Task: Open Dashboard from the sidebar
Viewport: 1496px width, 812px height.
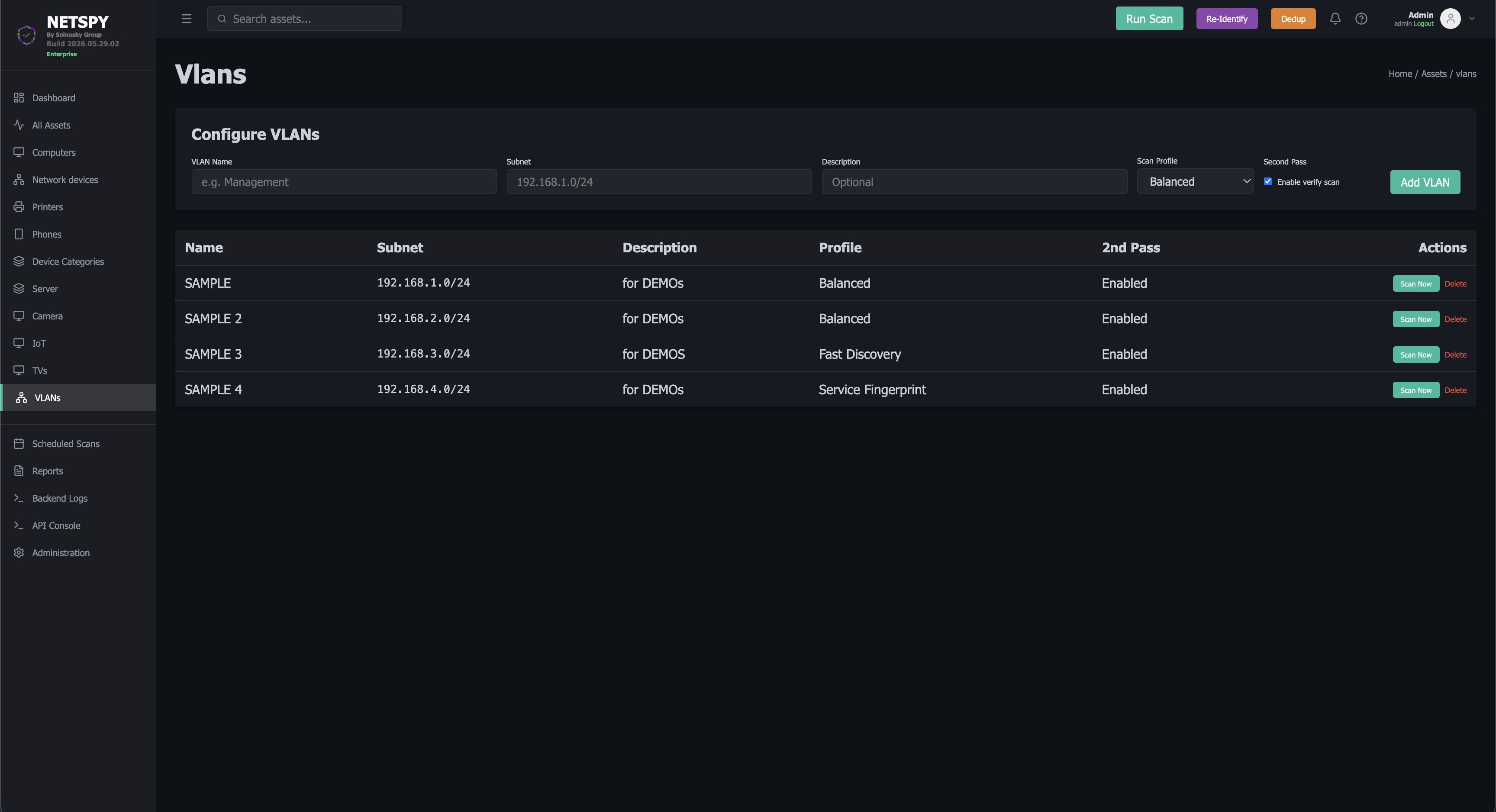Action: click(78, 97)
